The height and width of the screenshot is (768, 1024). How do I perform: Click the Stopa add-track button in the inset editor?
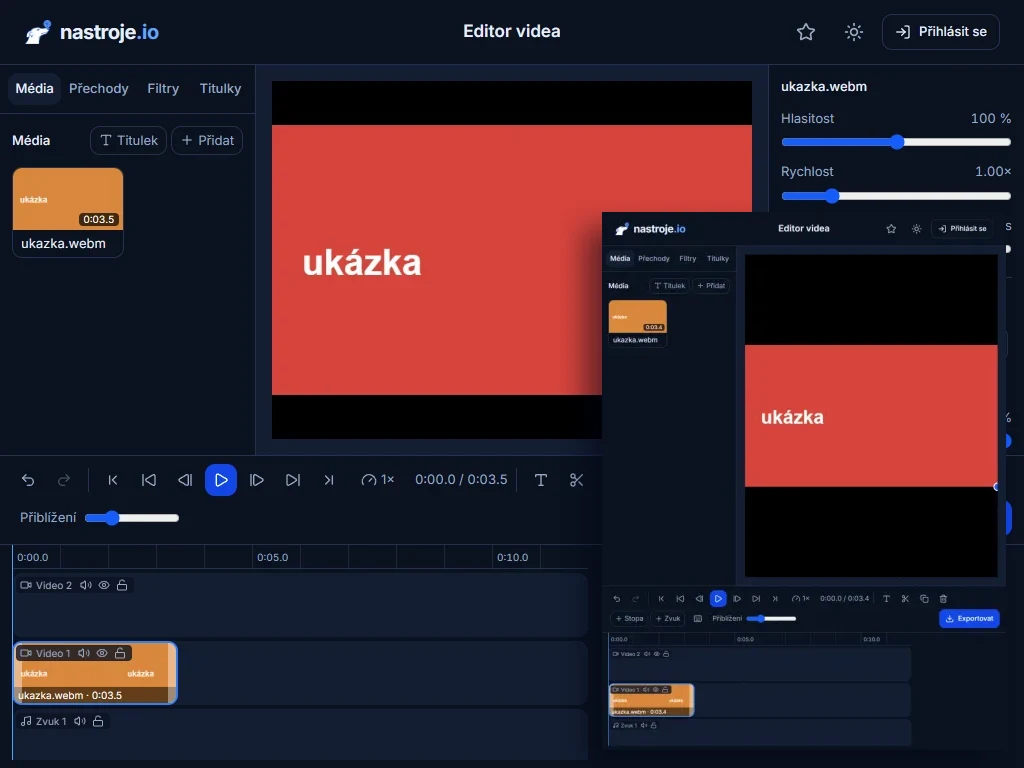(x=630, y=618)
